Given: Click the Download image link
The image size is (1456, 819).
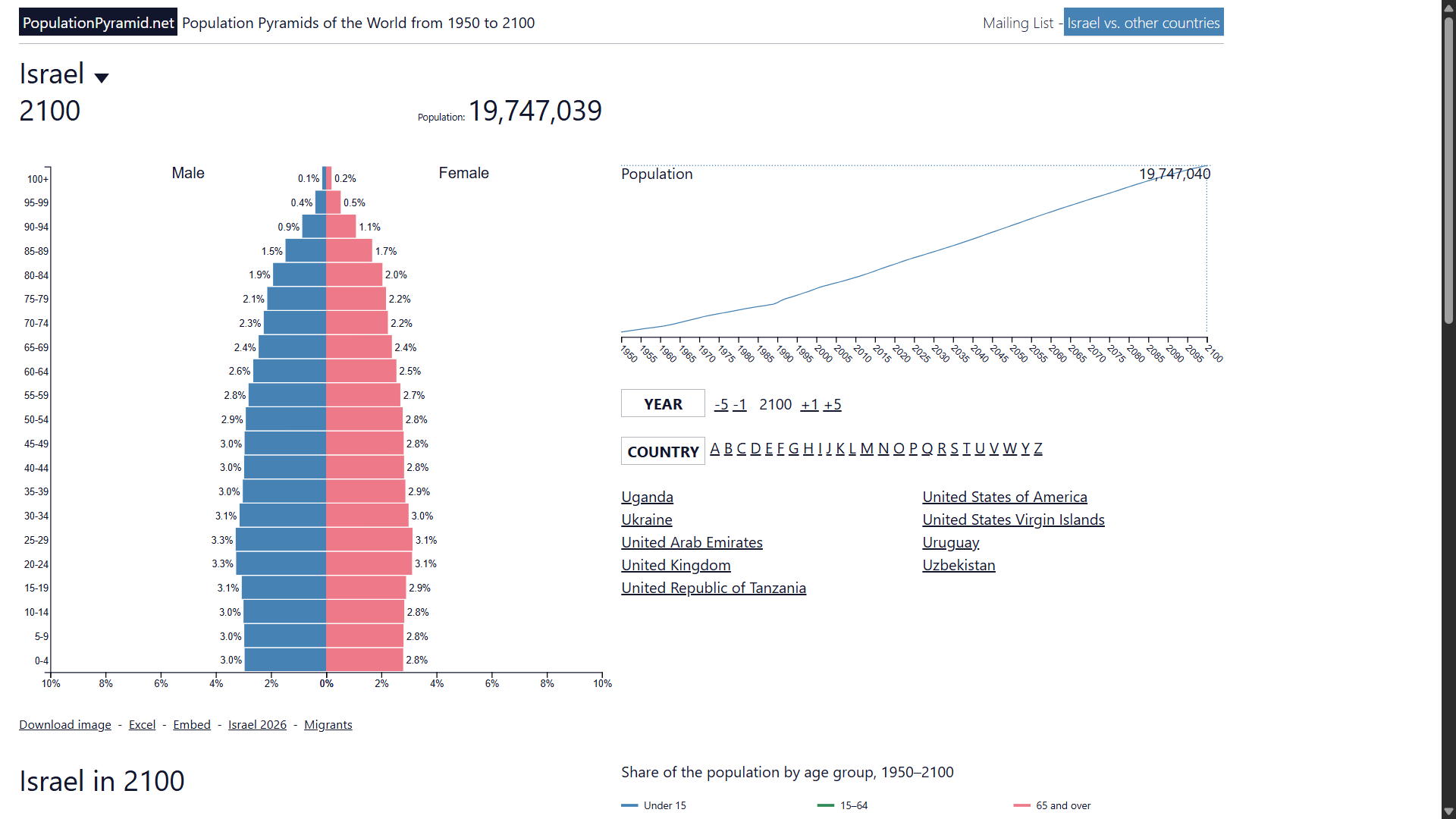Looking at the screenshot, I should pyautogui.click(x=65, y=725).
